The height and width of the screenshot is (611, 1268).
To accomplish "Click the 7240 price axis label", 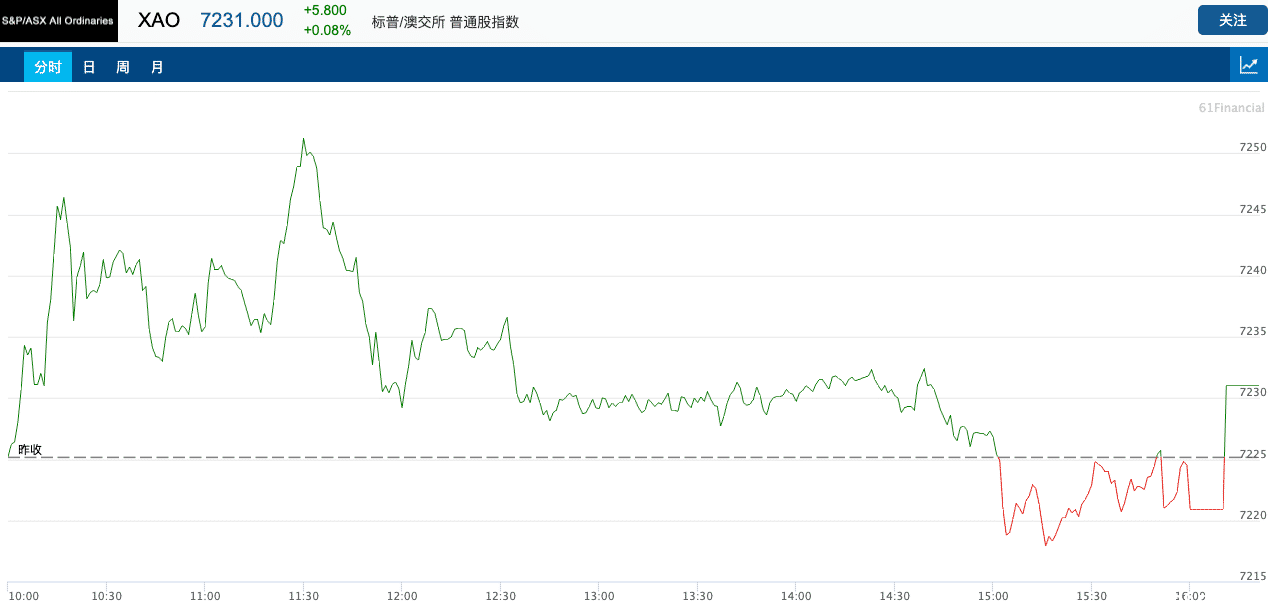I will [x=1252, y=270].
